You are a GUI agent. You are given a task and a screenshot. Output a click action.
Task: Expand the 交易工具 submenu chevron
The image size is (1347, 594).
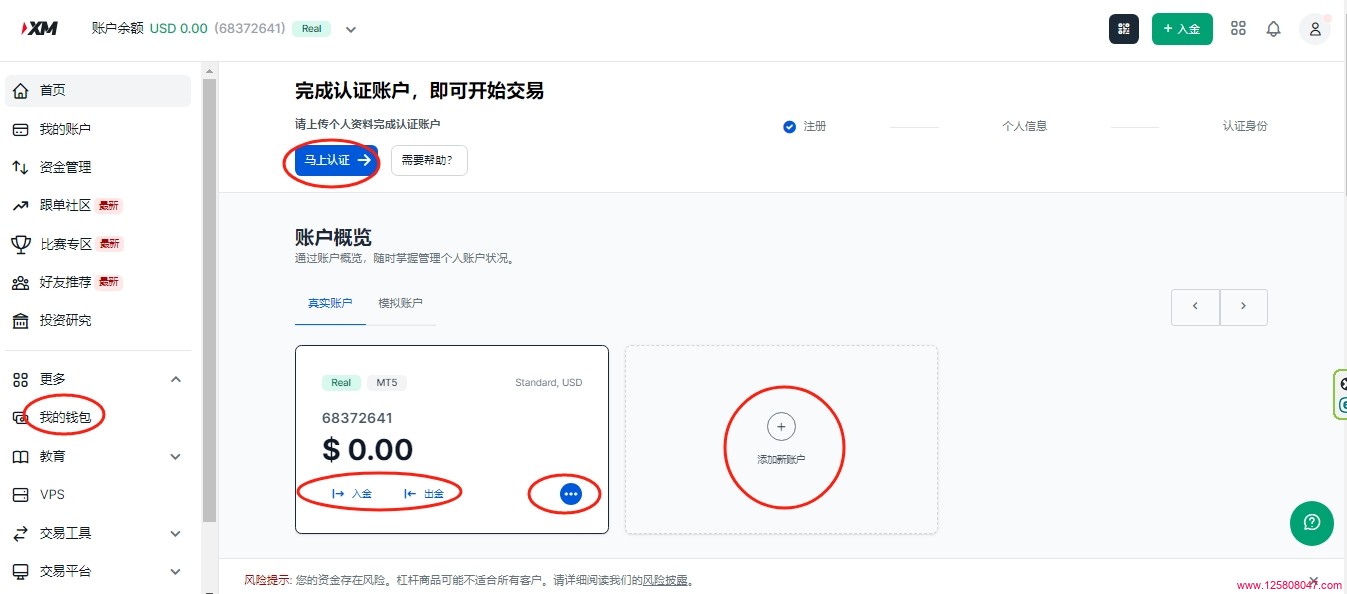176,533
